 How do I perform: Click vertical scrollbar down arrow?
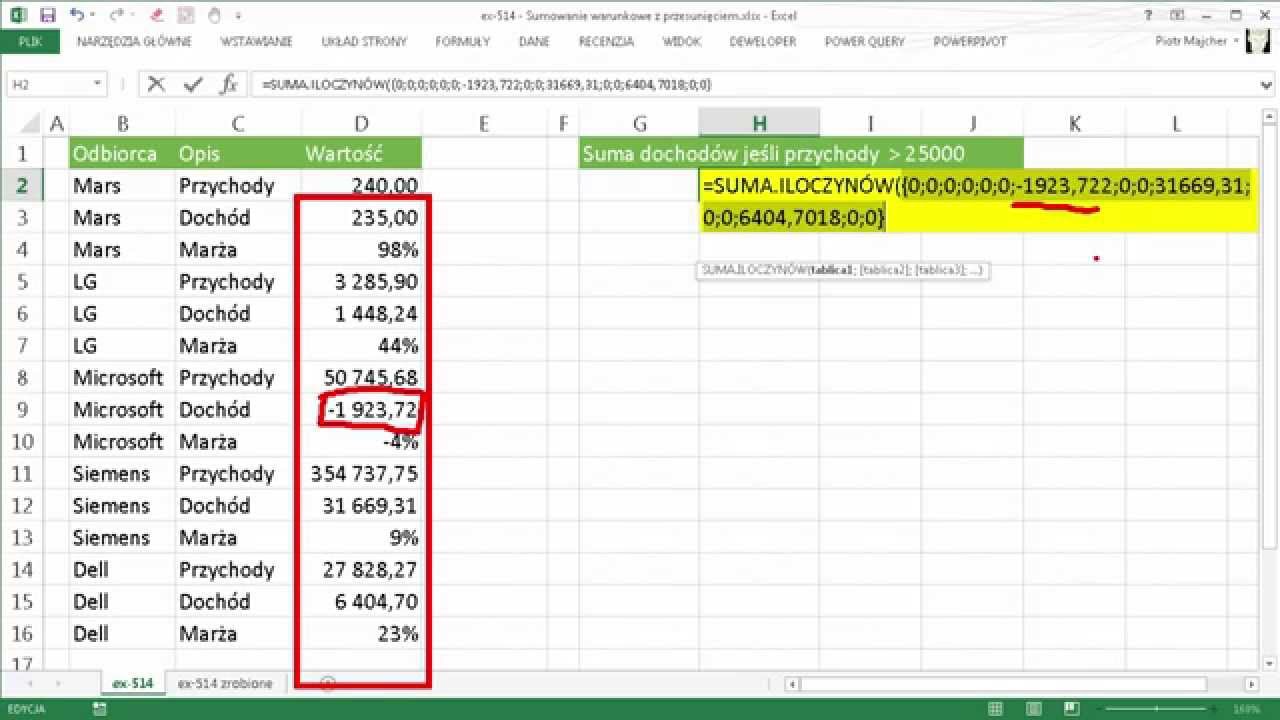[x=1270, y=666]
